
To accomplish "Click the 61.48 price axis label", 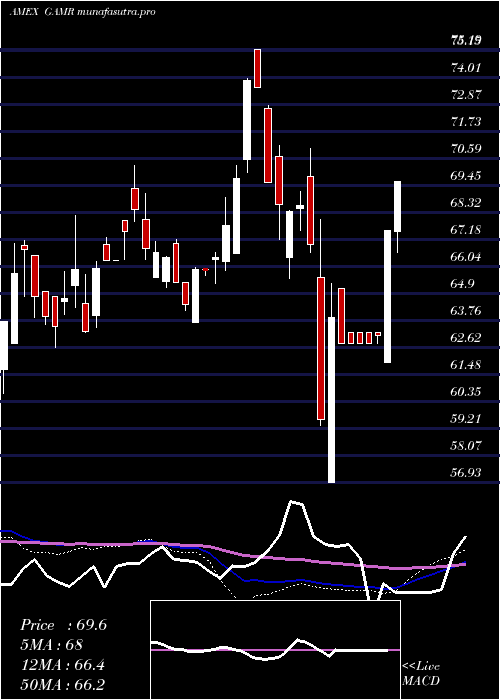I will coord(466,364).
